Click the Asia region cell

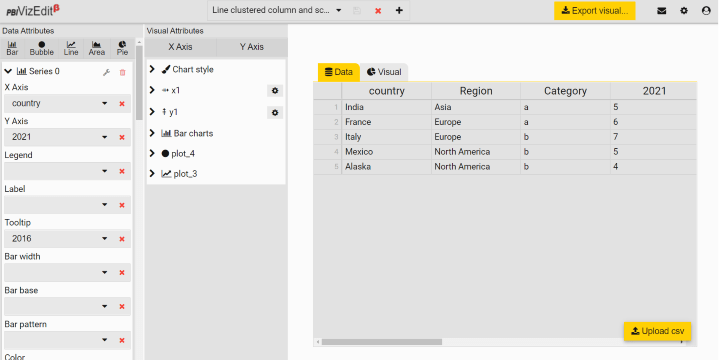pos(476,107)
